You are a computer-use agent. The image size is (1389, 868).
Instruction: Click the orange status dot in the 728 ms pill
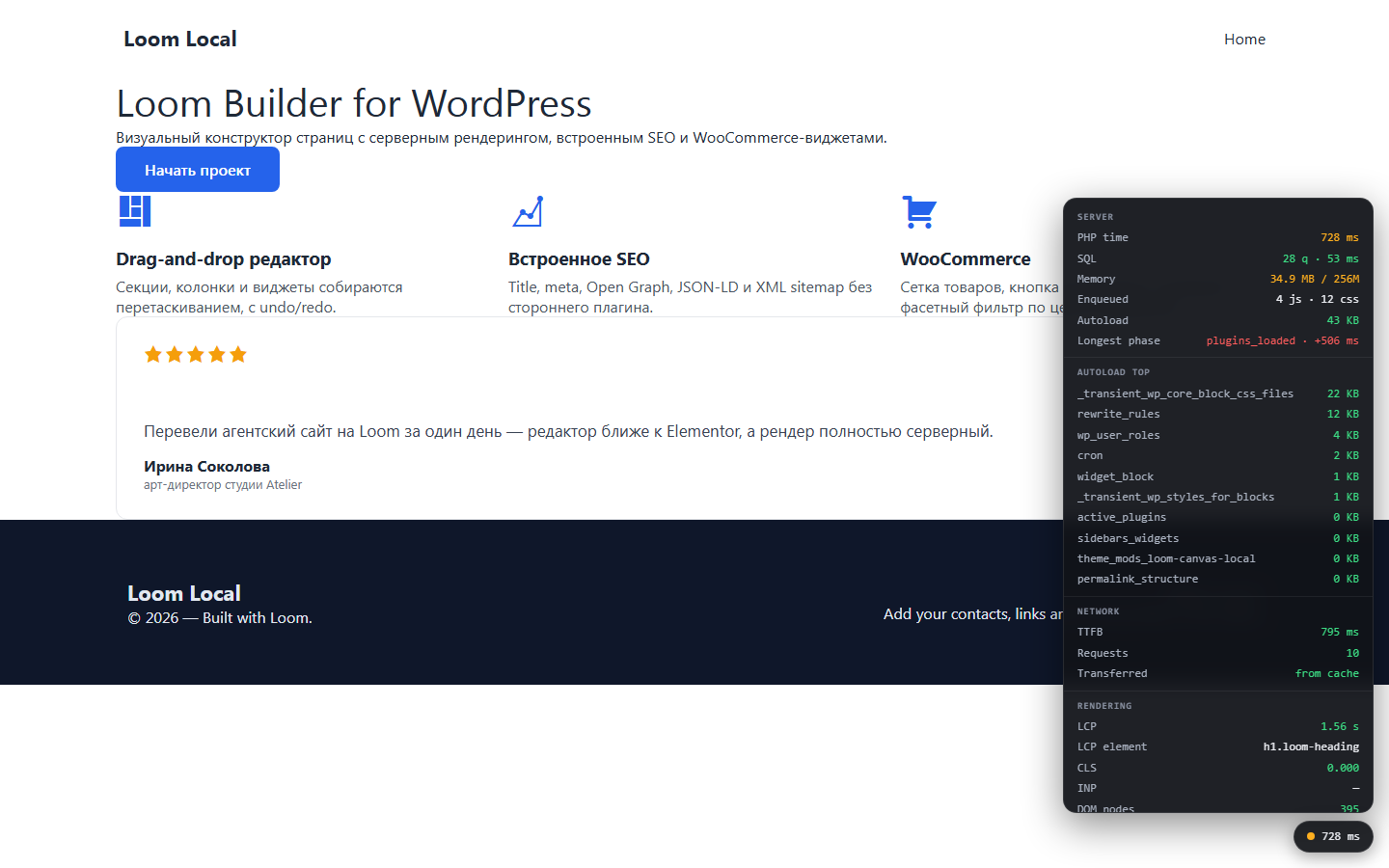point(1311,836)
